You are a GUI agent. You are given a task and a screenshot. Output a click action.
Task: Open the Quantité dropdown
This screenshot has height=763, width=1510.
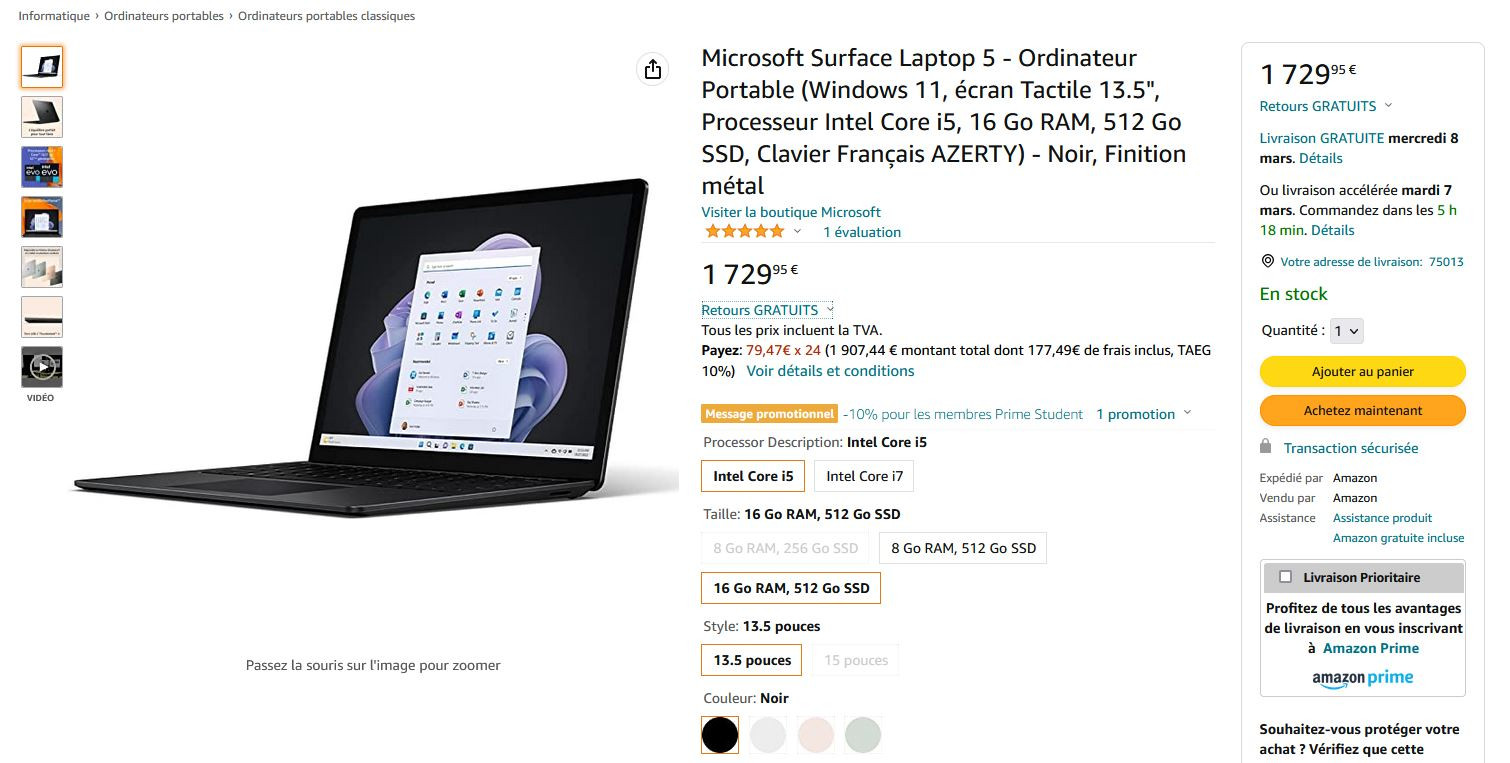point(1347,331)
